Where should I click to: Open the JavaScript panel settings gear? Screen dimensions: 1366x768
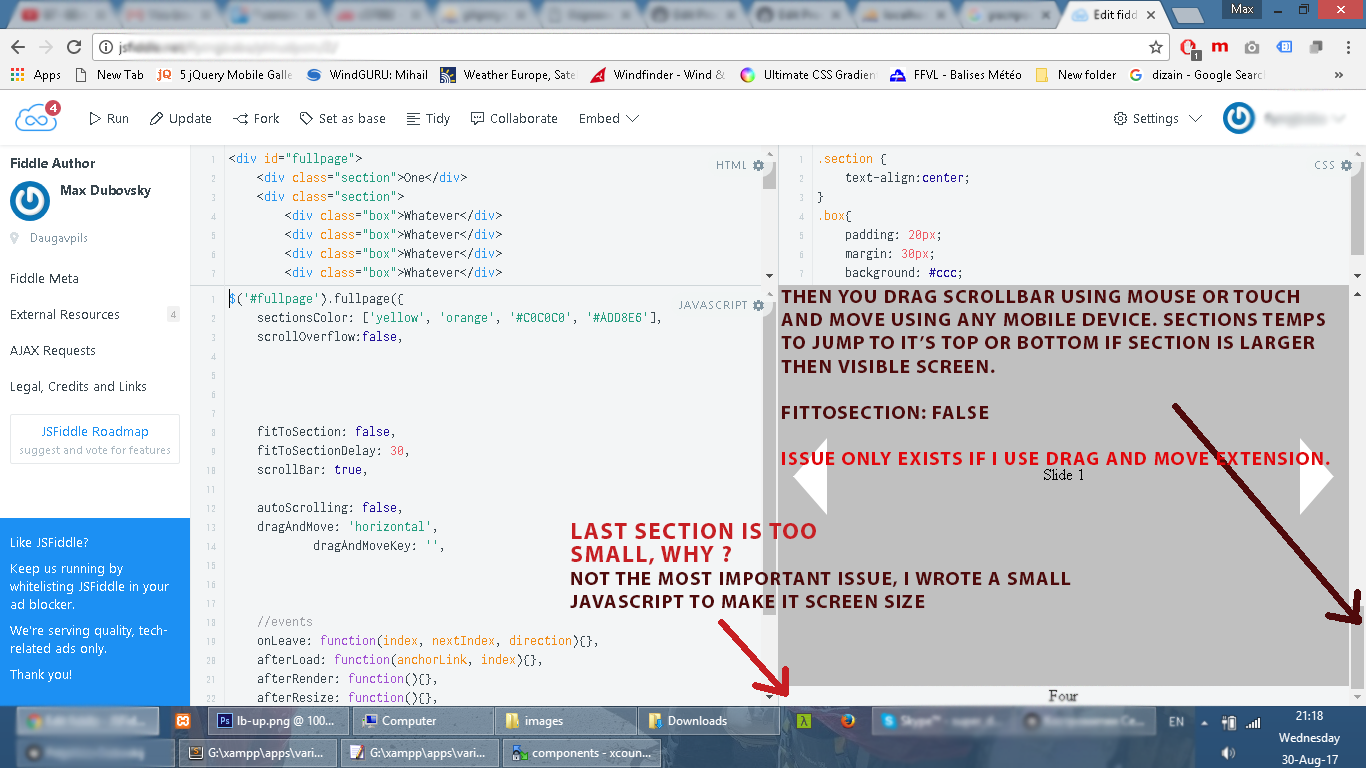pyautogui.click(x=757, y=304)
